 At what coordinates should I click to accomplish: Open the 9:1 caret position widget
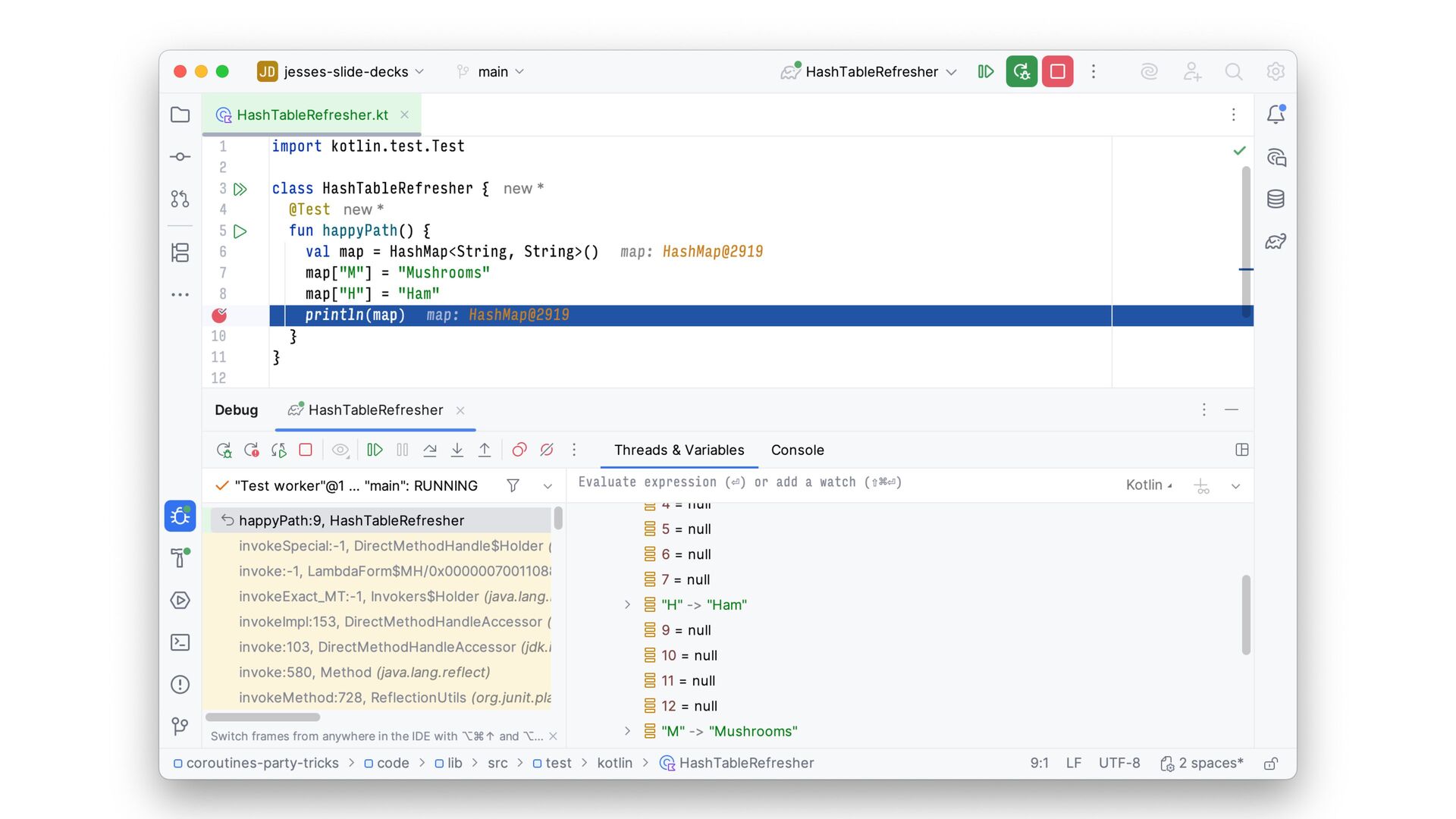(1039, 763)
